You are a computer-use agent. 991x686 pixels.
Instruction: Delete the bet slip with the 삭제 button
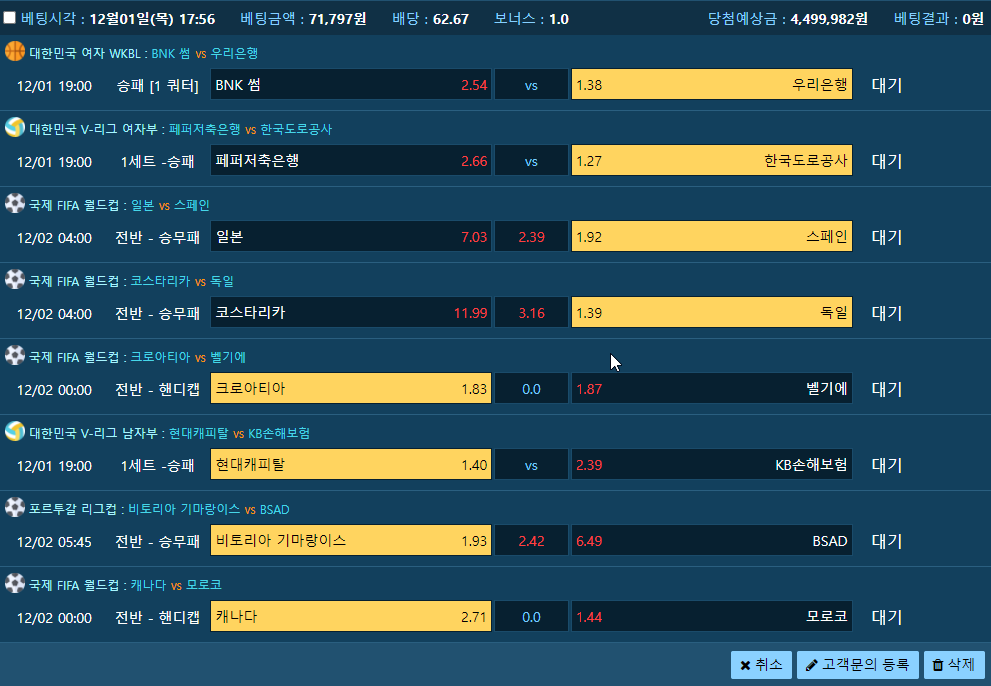954,665
